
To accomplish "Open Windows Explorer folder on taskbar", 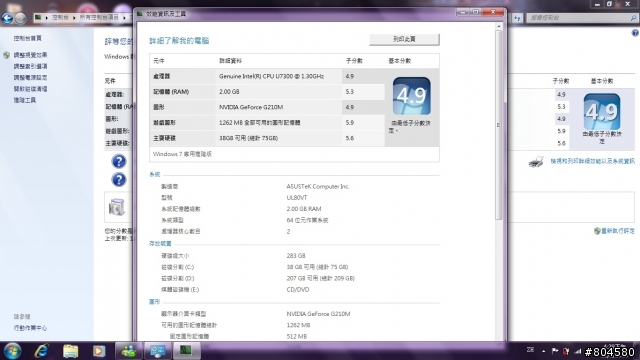I will coord(71,351).
